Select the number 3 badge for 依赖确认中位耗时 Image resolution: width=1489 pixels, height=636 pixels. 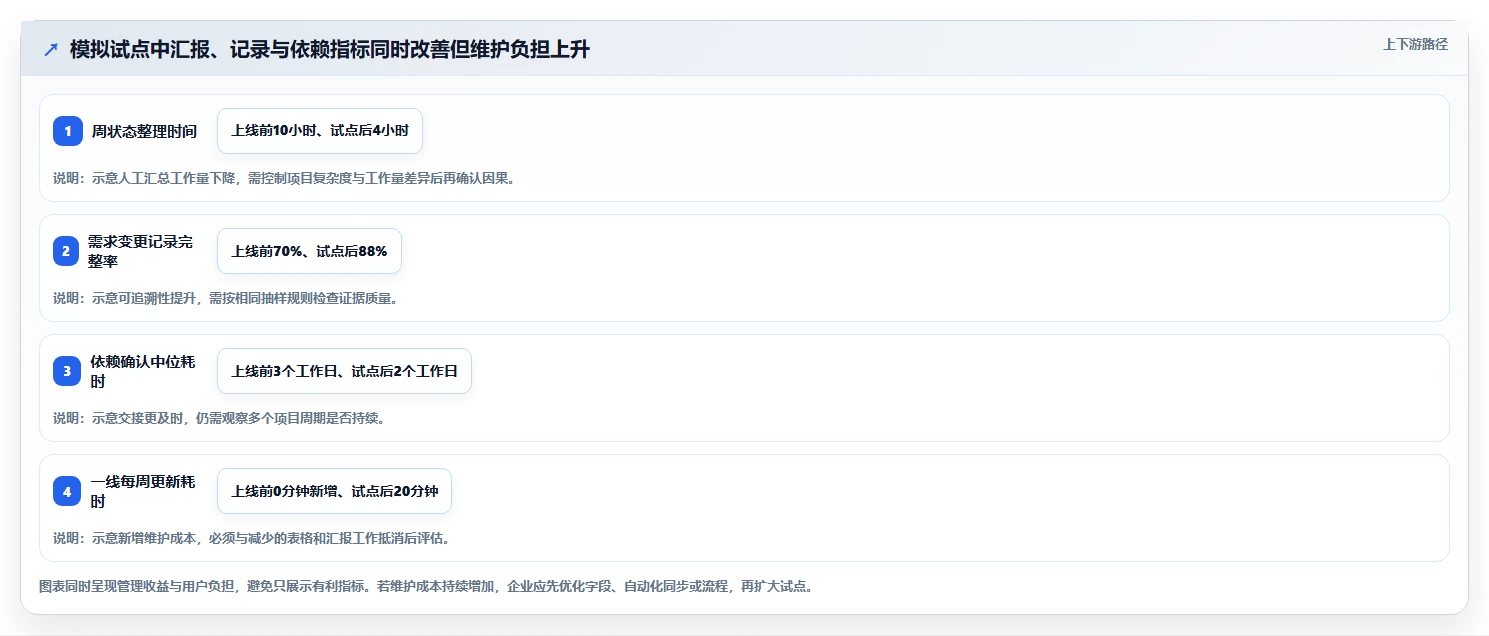pos(68,371)
